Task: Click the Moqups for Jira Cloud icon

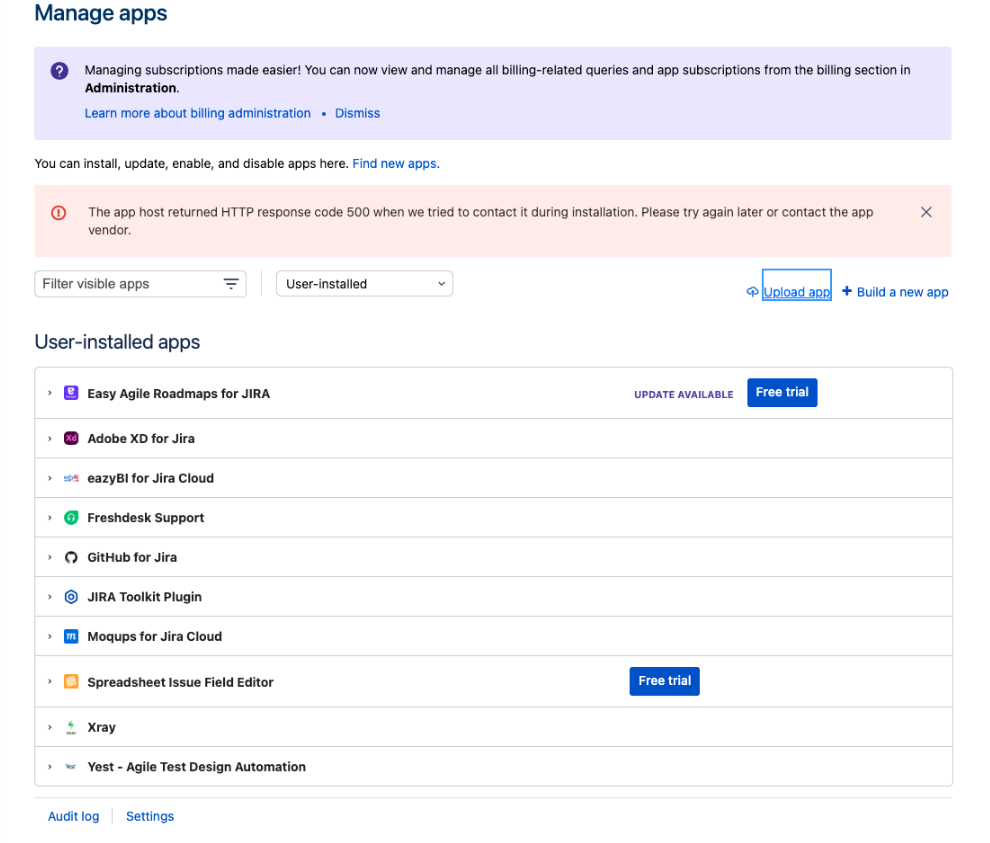Action: pyautogui.click(x=71, y=637)
